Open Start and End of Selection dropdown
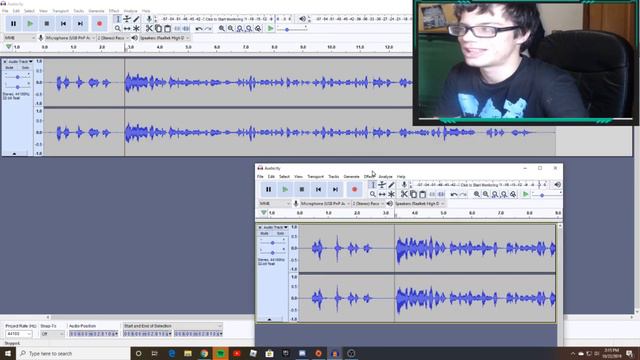Image resolution: width=640 pixels, height=360 pixels. point(173,326)
